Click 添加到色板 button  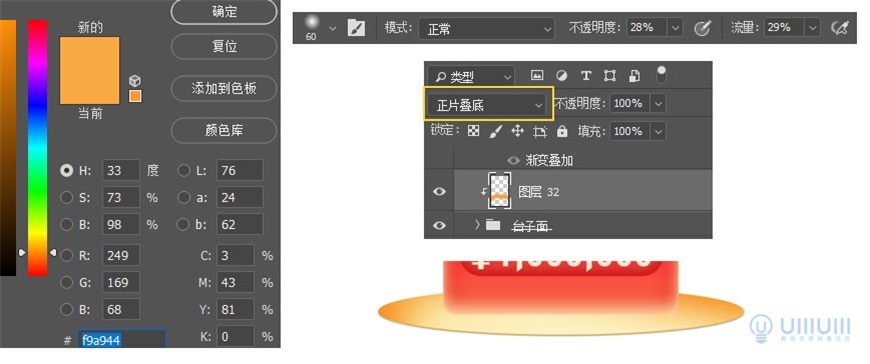tap(224, 89)
